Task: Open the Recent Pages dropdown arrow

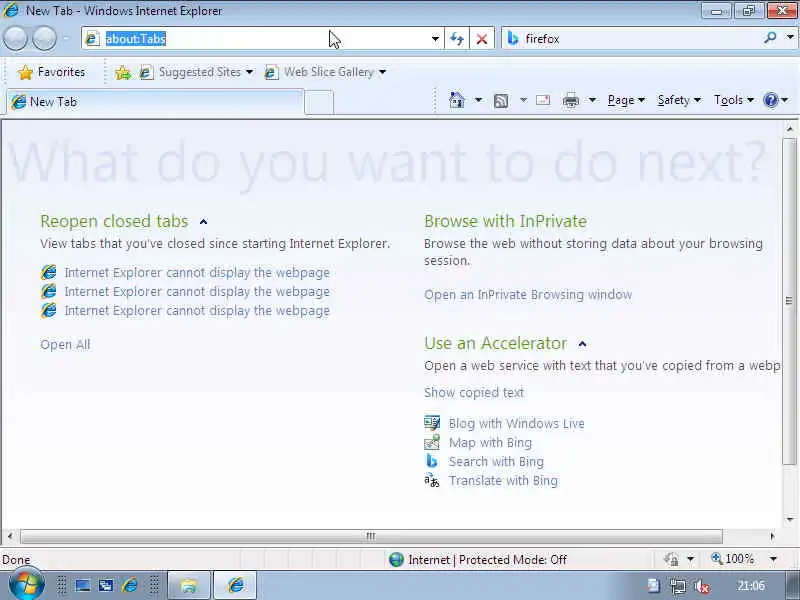Action: coord(66,39)
